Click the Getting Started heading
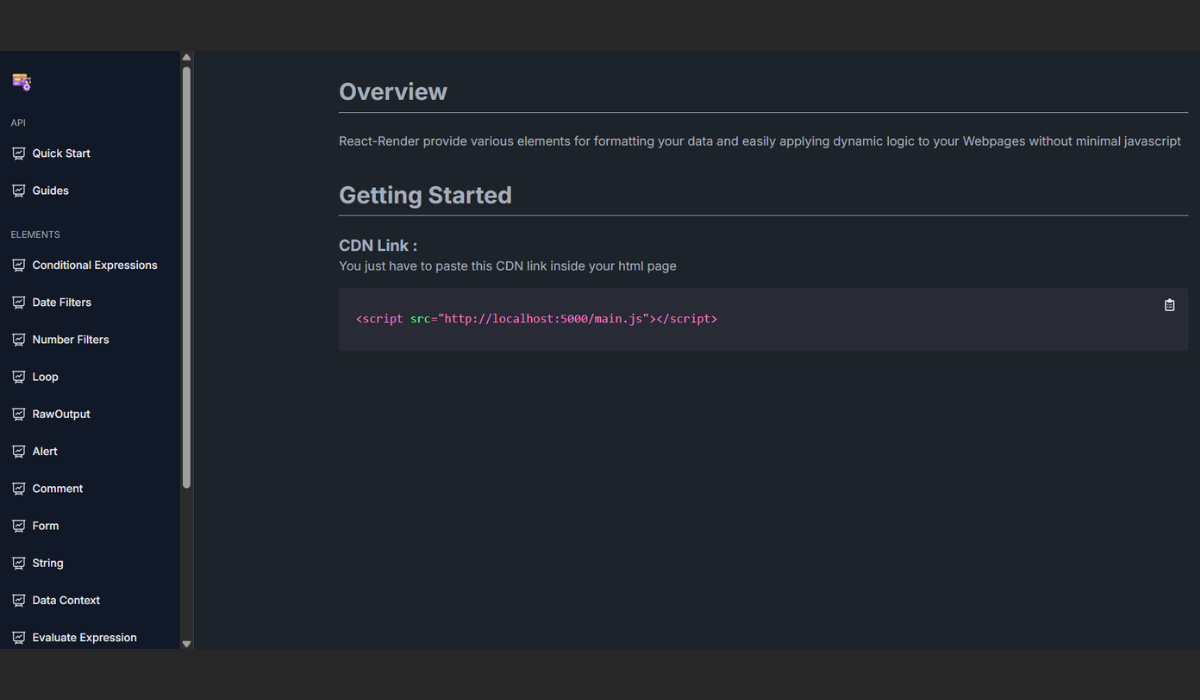 tap(425, 195)
